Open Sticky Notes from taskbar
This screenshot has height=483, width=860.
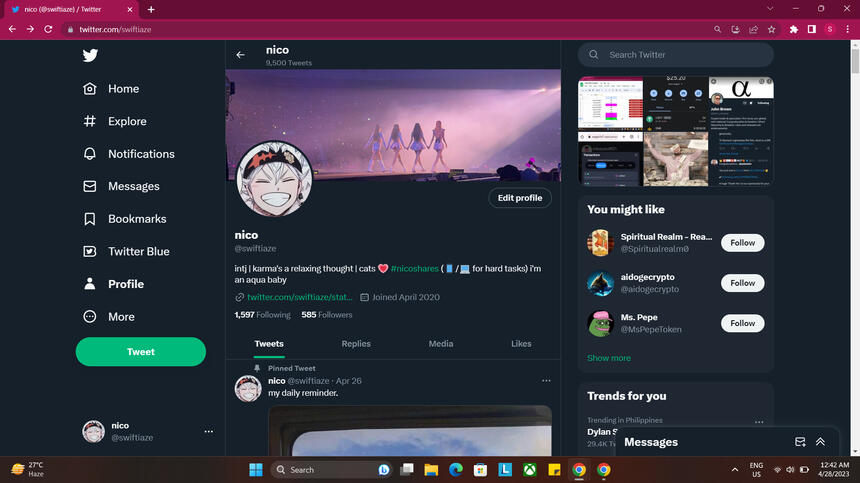pyautogui.click(x=555, y=470)
